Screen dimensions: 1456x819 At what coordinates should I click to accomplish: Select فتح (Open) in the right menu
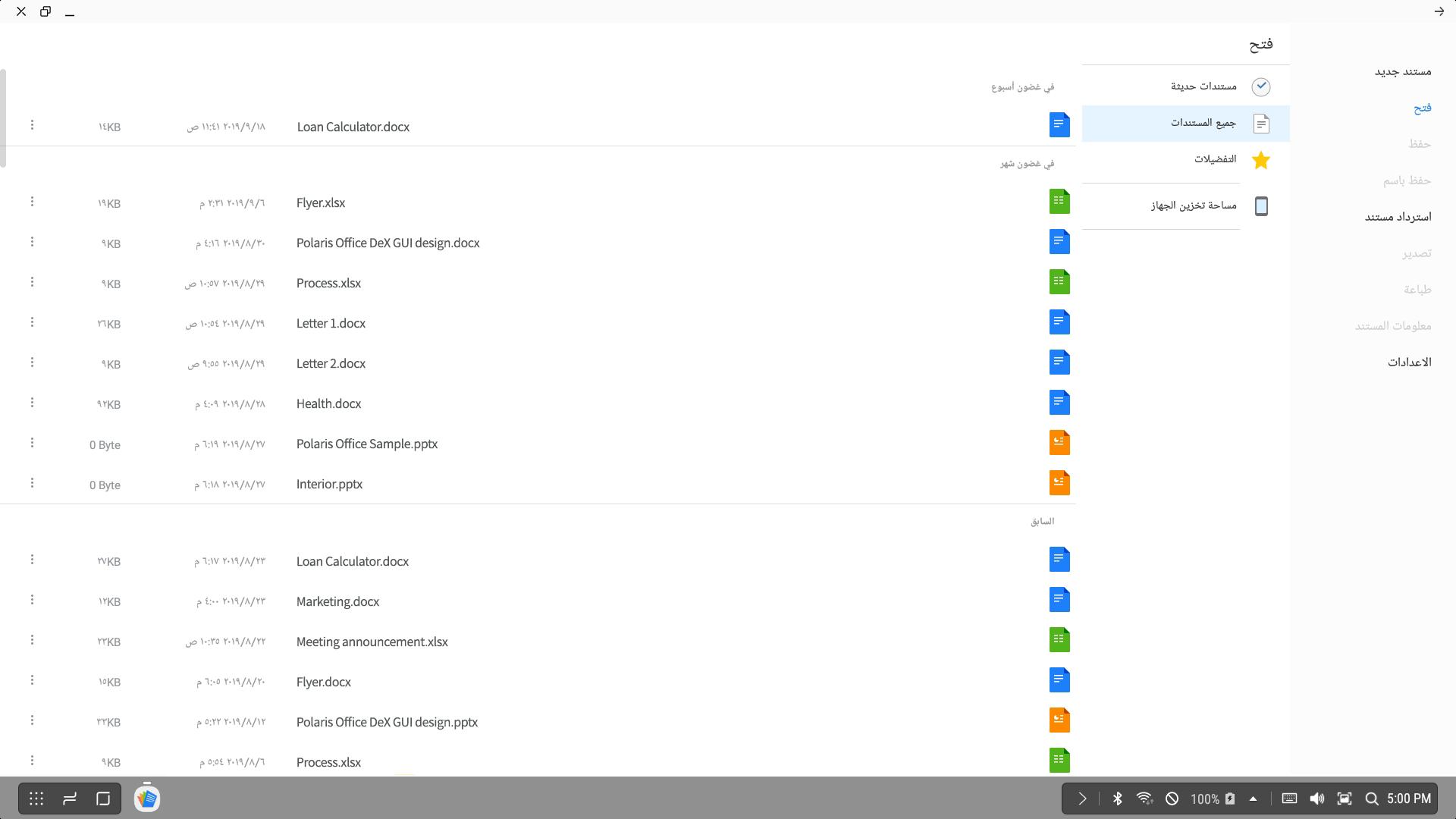point(1423,108)
